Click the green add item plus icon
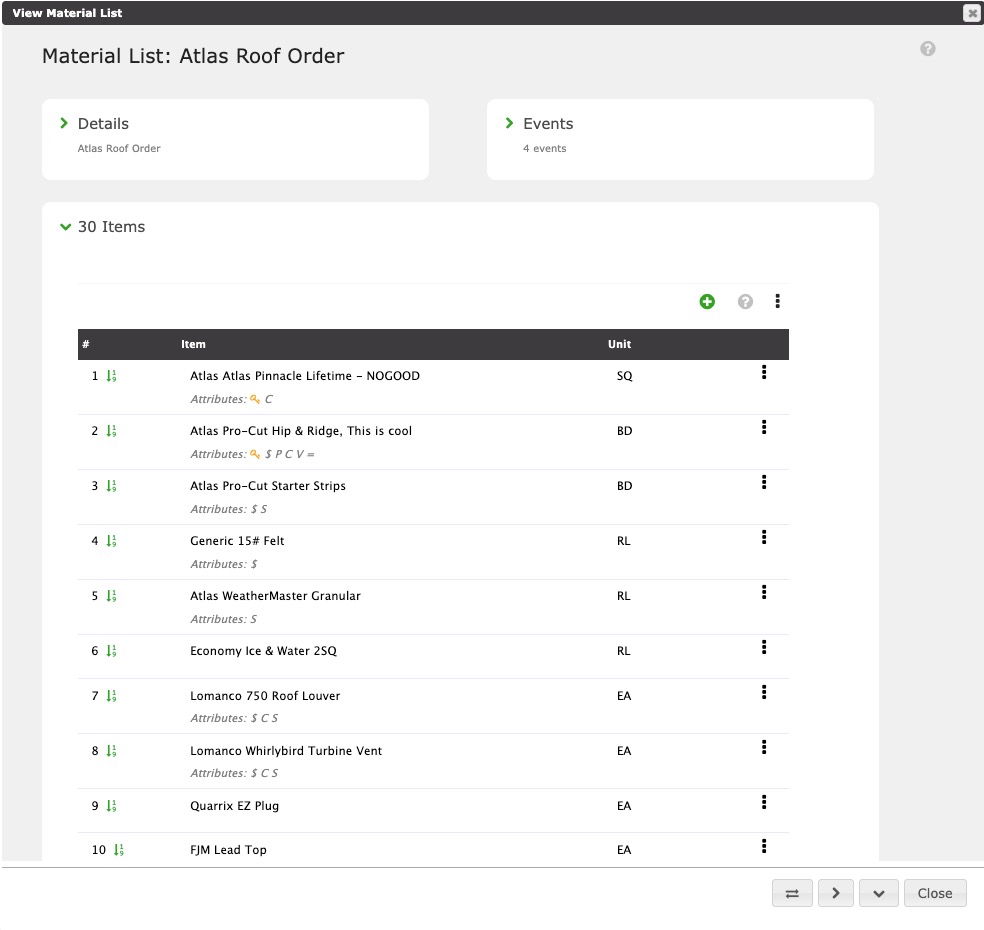Image resolution: width=984 pixels, height=930 pixels. tap(707, 301)
